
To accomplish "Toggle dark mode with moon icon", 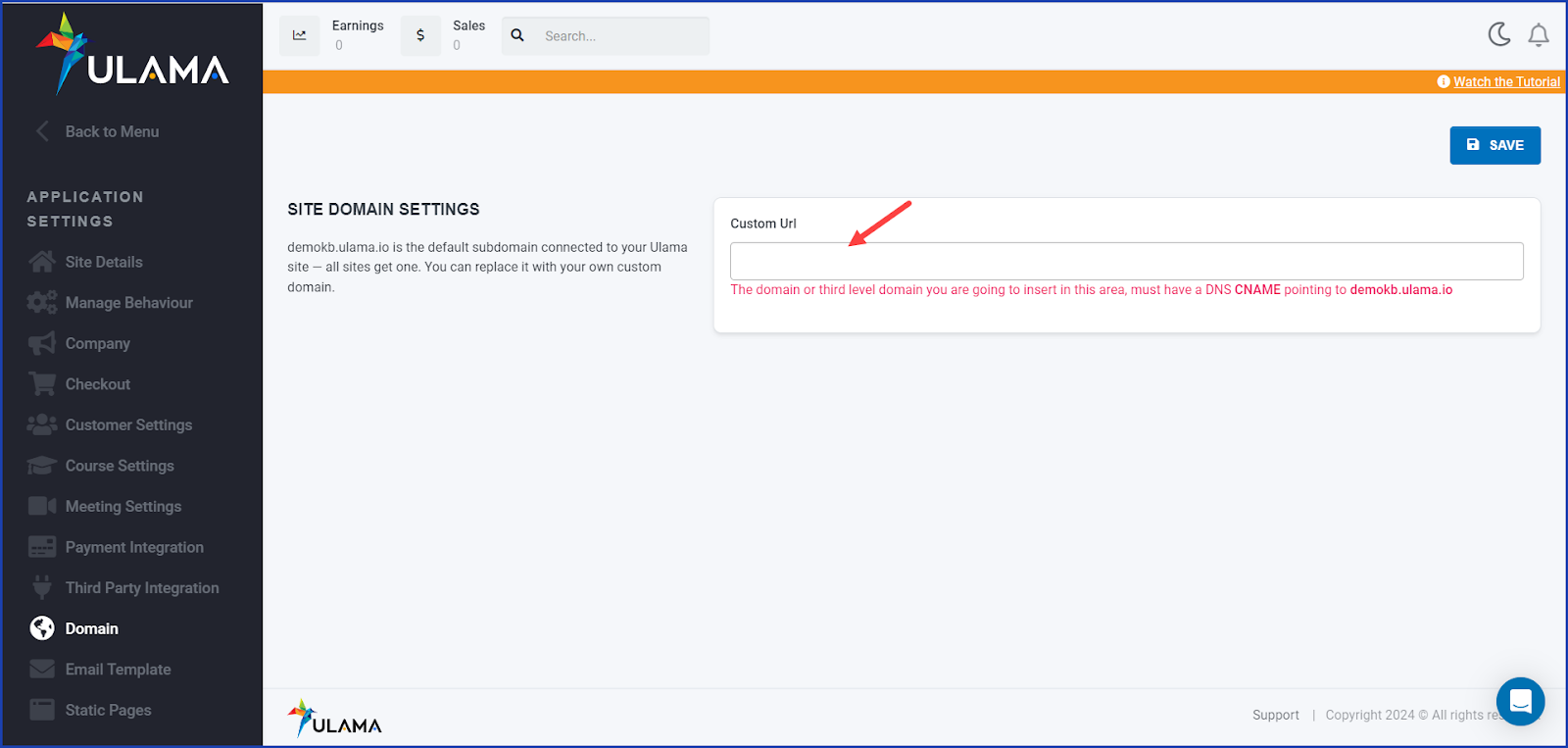I will click(x=1499, y=34).
